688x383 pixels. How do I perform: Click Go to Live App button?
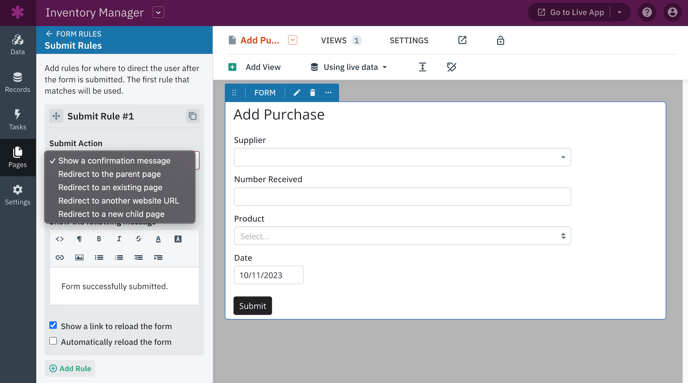(x=572, y=12)
